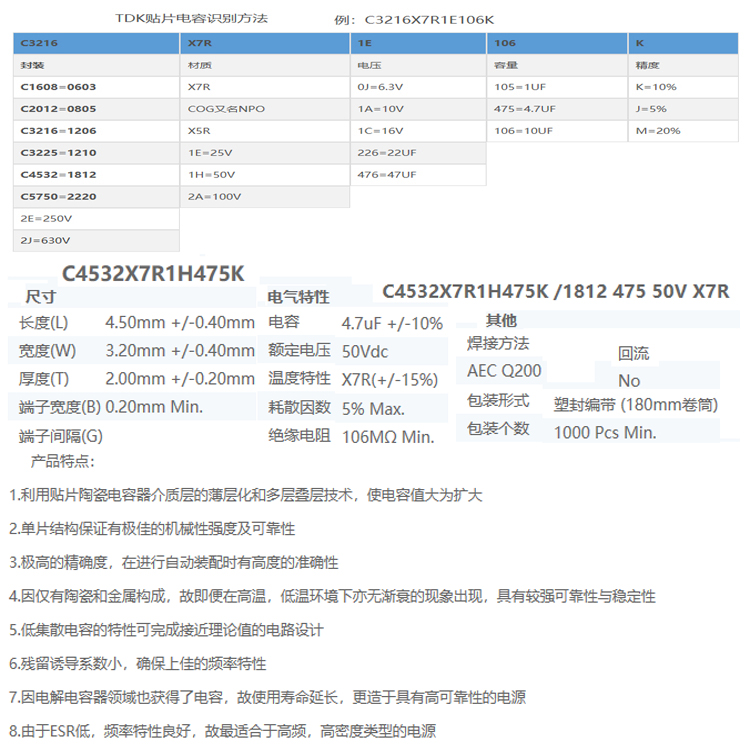The width and height of the screenshot is (750, 750).
Task: Click the 回流 soldering method value
Action: click(633, 353)
